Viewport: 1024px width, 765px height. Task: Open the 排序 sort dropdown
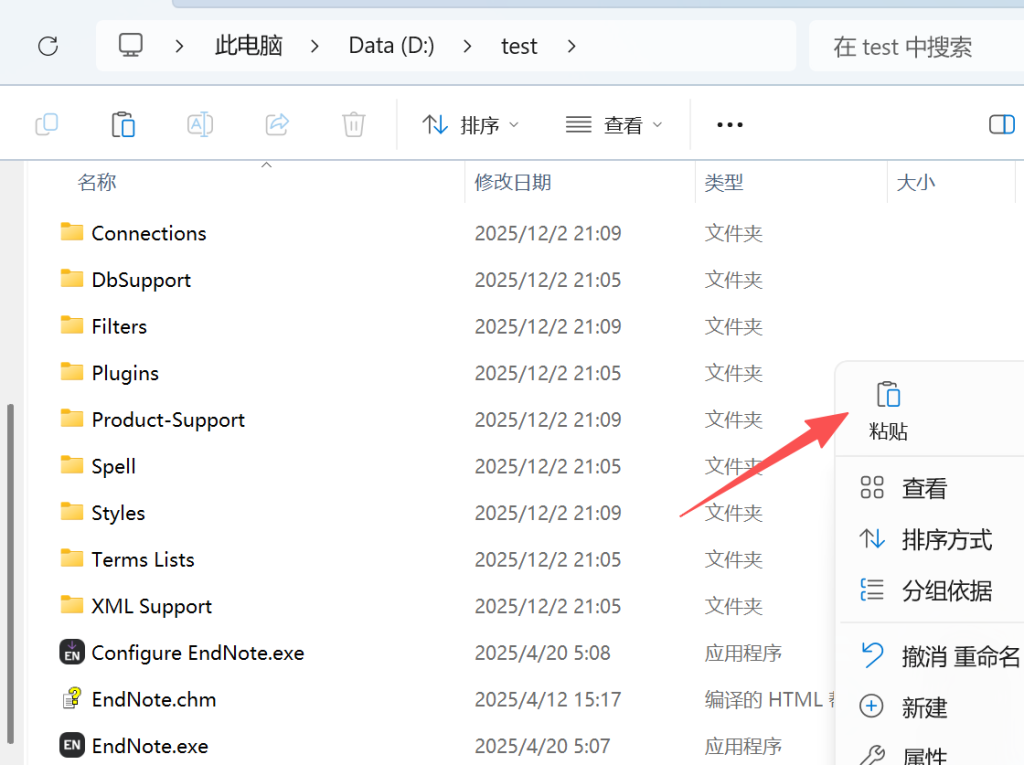point(471,125)
